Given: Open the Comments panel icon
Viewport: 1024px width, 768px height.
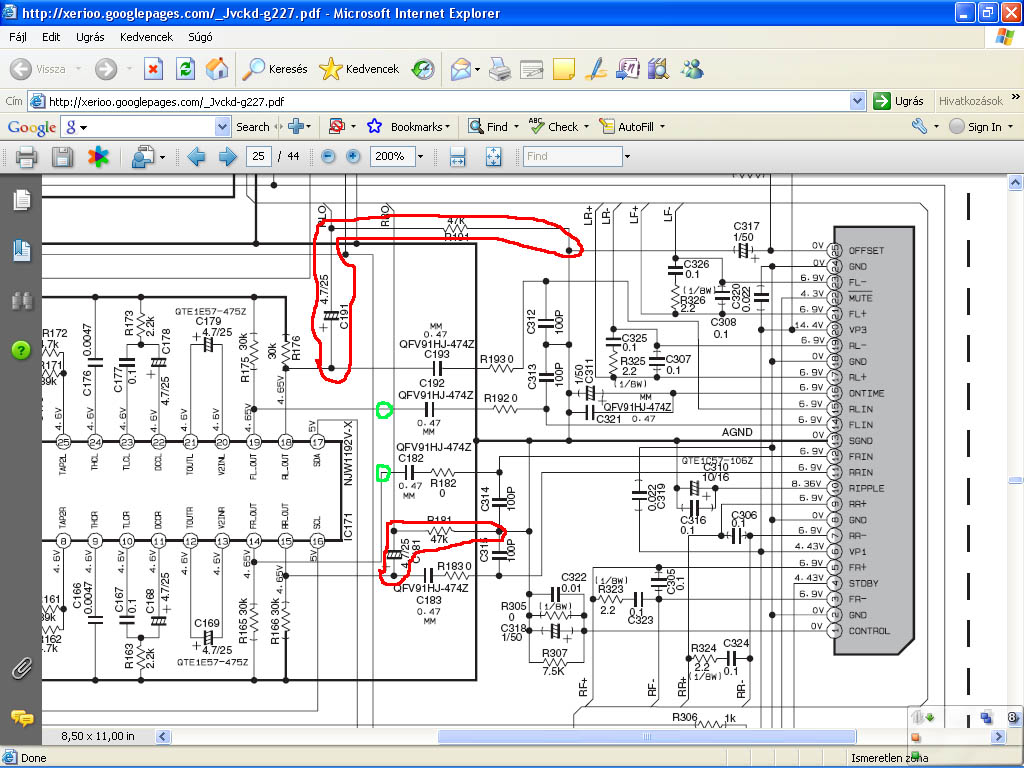Looking at the screenshot, I should [x=21, y=717].
